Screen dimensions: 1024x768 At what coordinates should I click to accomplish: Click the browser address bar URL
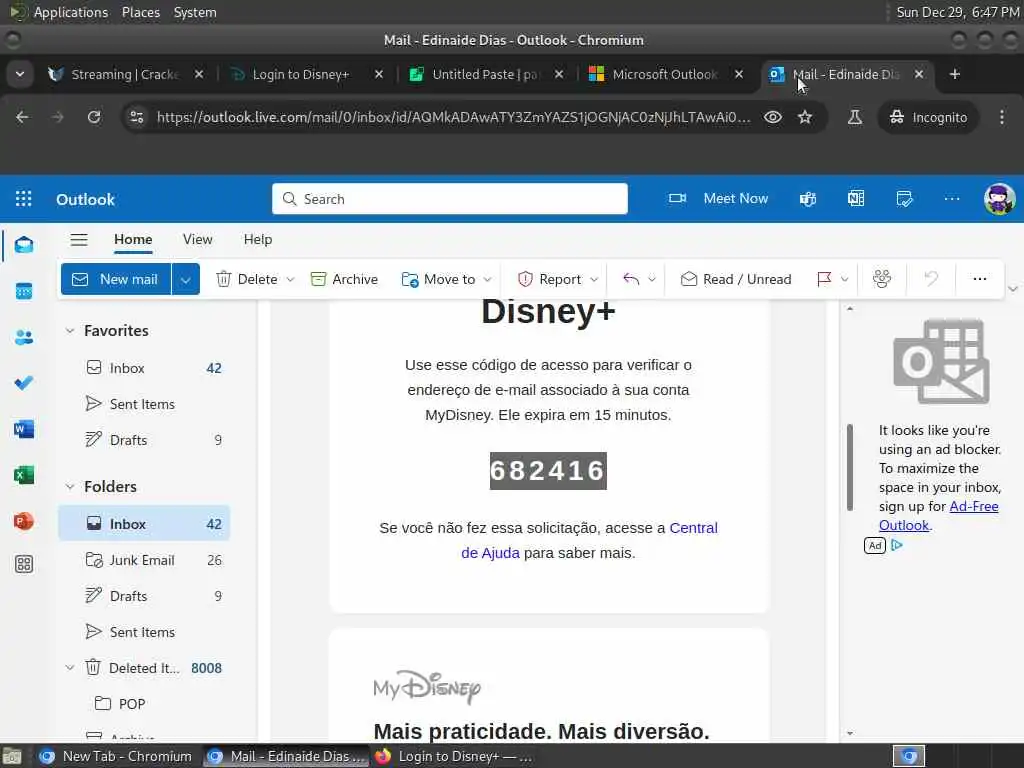point(453,118)
